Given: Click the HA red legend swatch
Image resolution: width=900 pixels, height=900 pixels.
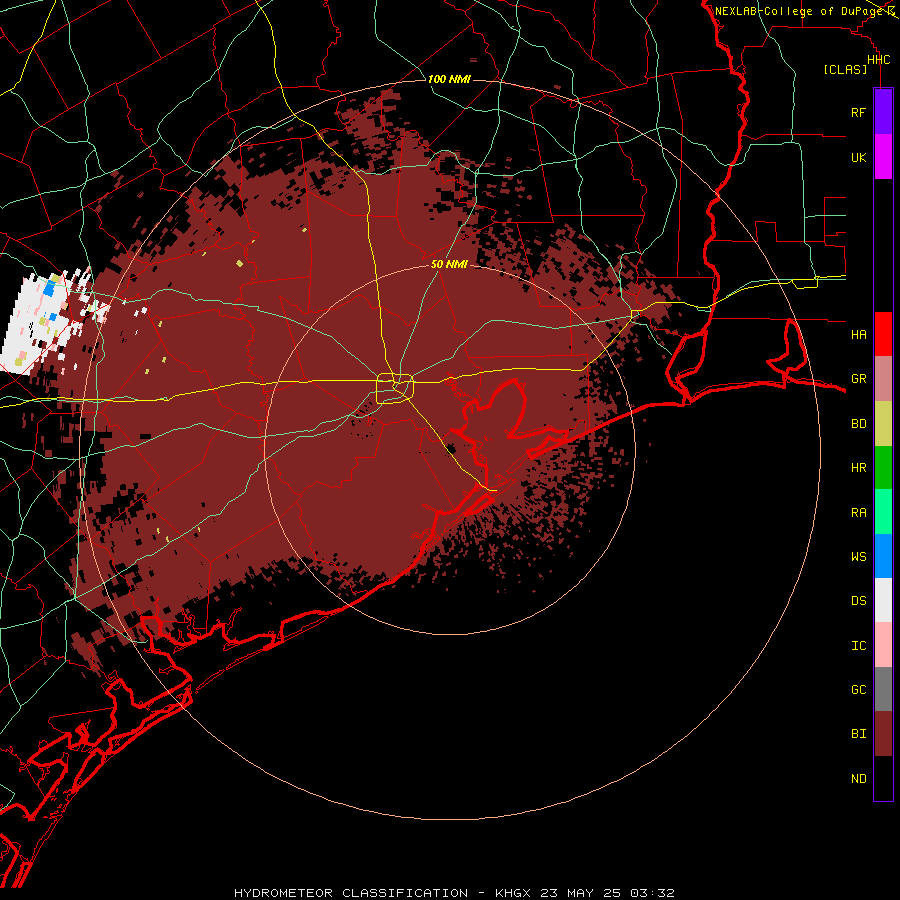Looking at the screenshot, I should pyautogui.click(x=883, y=334).
